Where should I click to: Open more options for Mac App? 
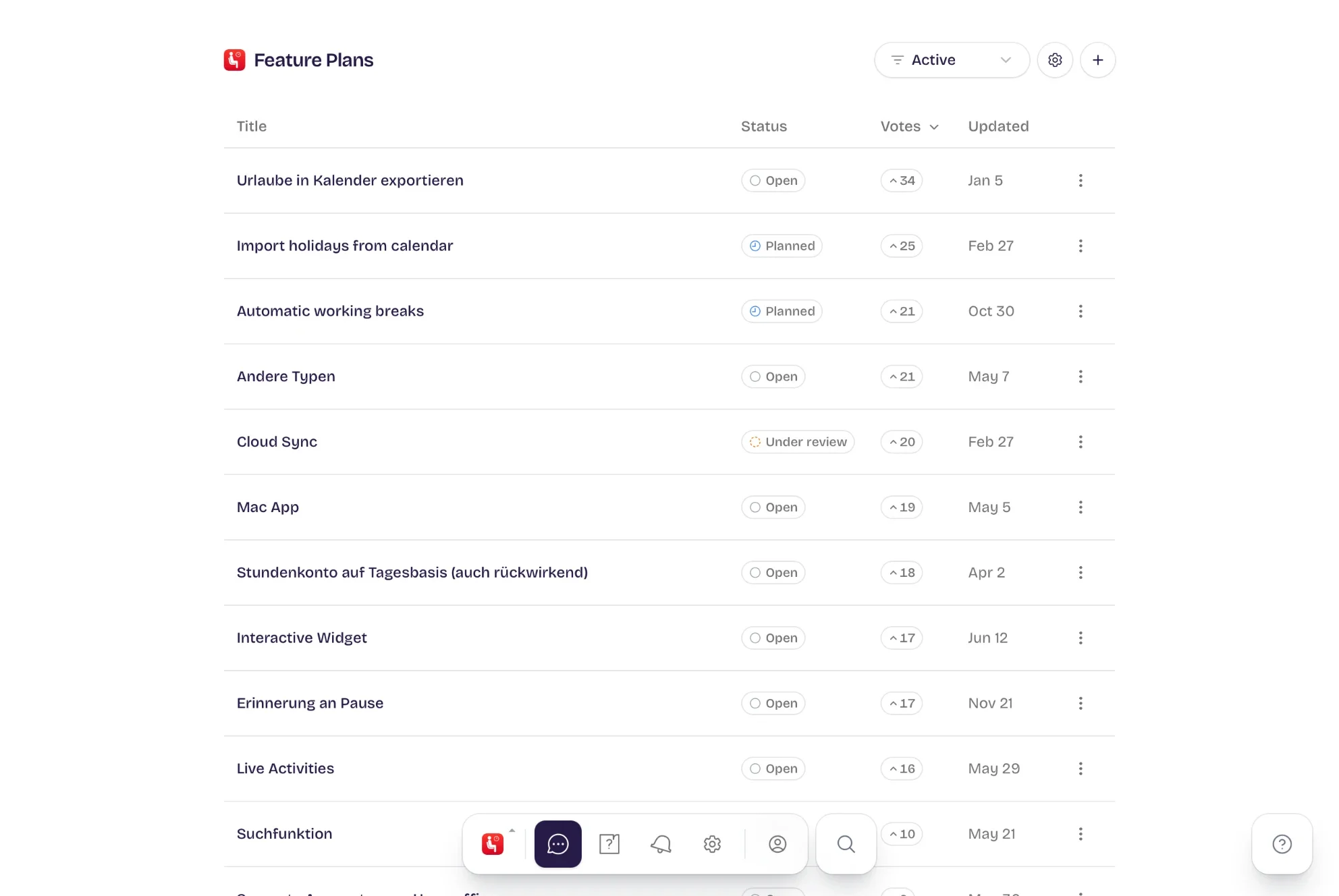point(1081,507)
